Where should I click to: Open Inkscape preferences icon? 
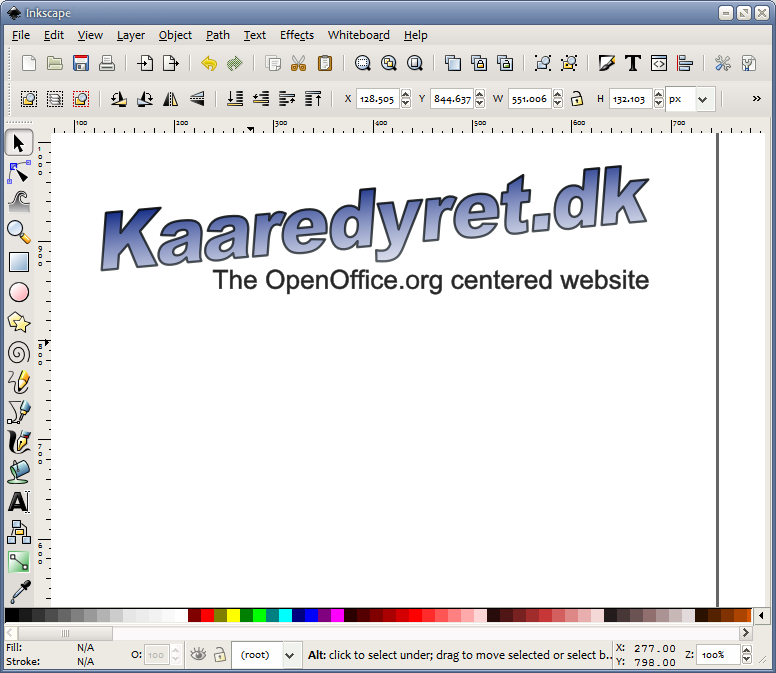pyautogui.click(x=723, y=63)
